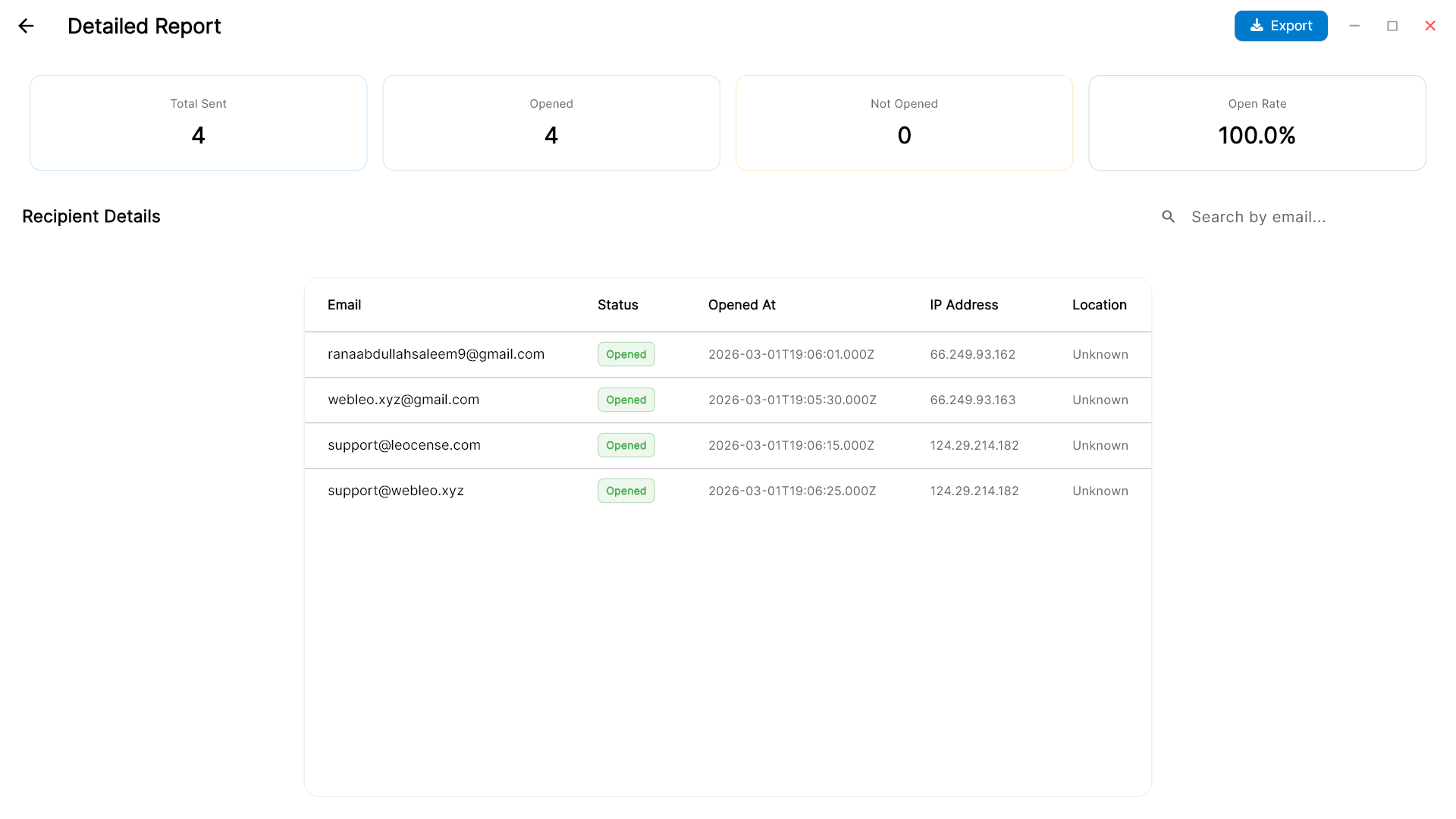Select ranaabdullahsaleem9@gmail.com email cell

[x=436, y=354]
